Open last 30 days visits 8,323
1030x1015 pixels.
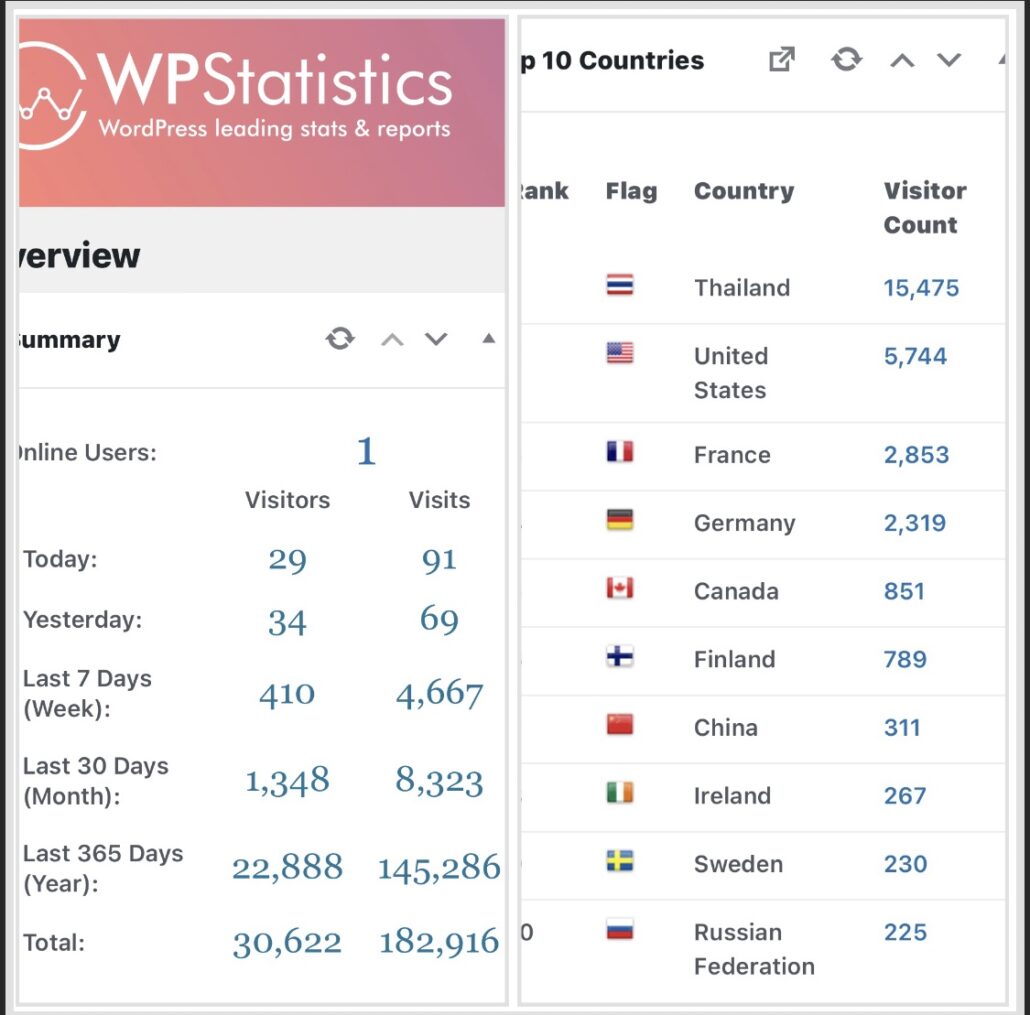pos(439,781)
